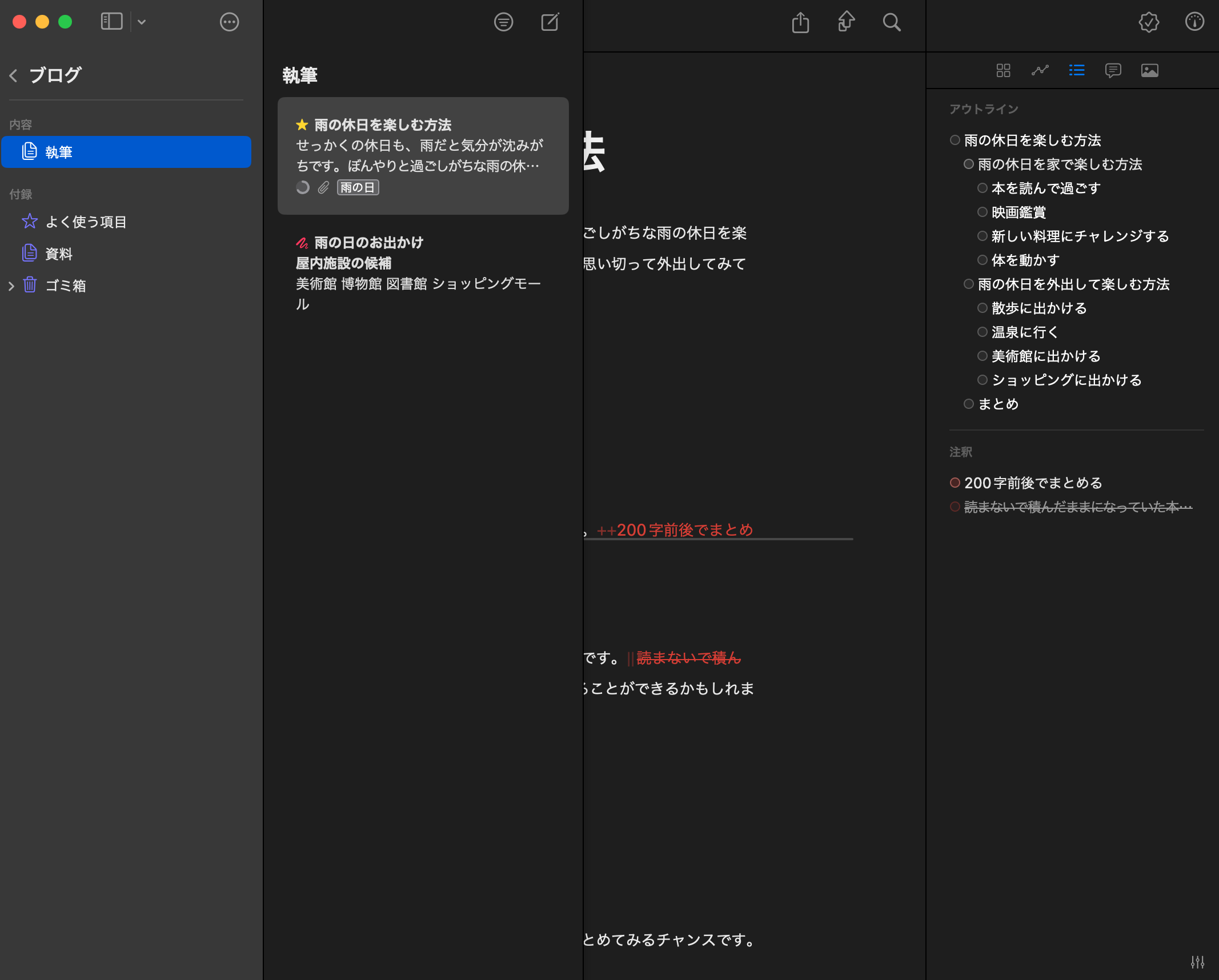Click the 執筆 sheet list header
The image size is (1219, 980).
click(x=300, y=75)
